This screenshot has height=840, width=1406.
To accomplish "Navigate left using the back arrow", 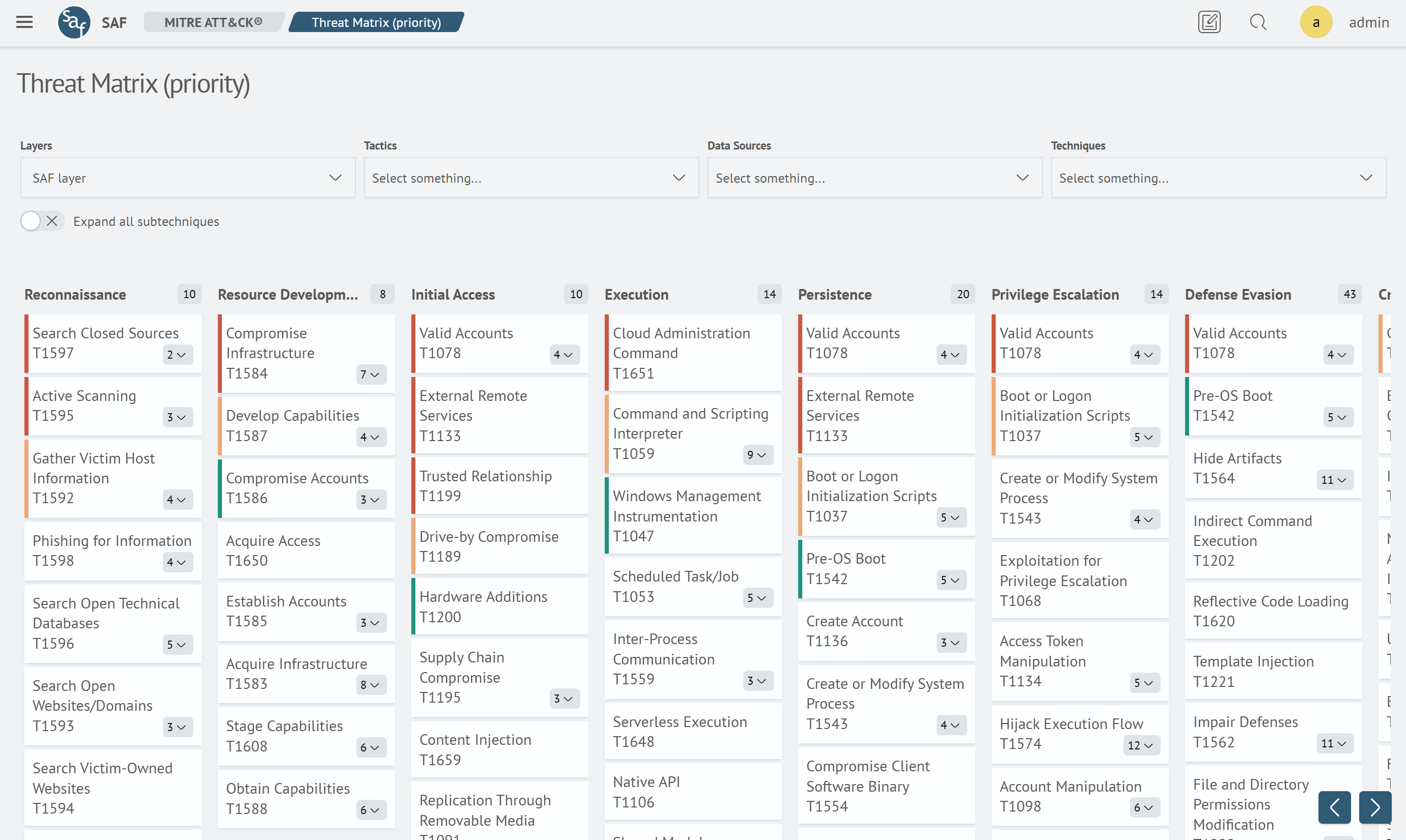I will (1334, 807).
